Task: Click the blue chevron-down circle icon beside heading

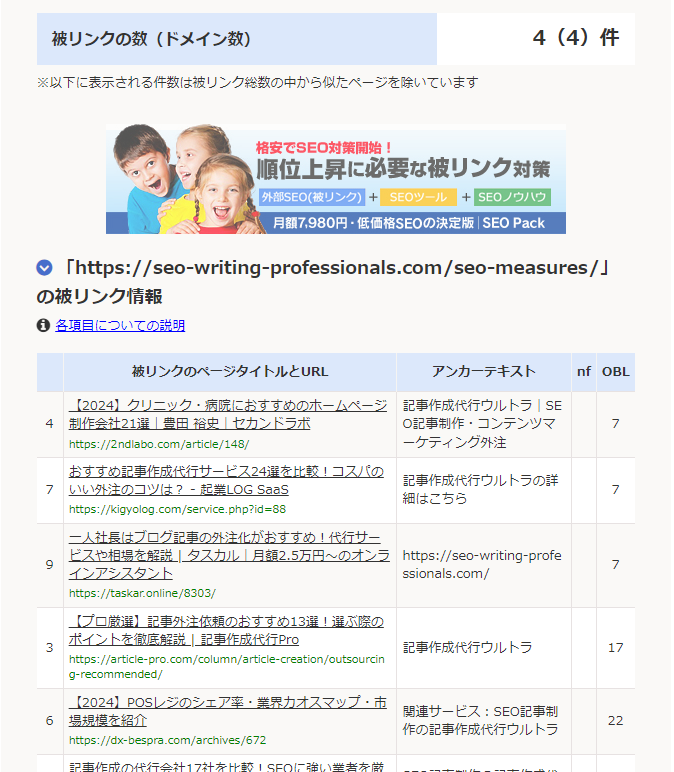Action: [x=44, y=268]
